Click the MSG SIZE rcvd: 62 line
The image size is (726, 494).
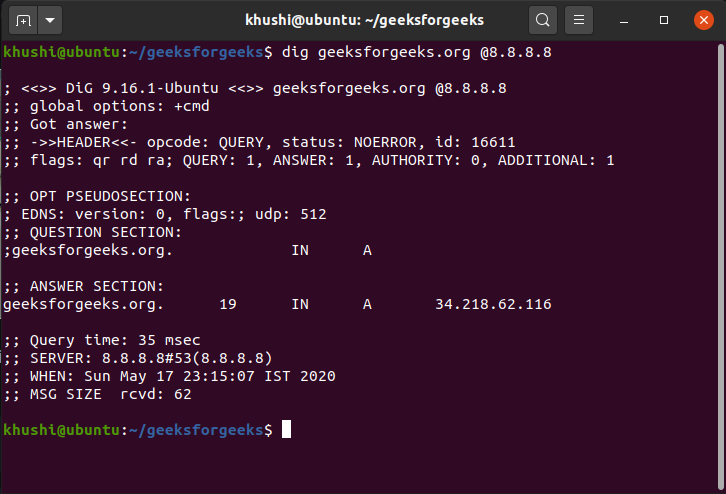click(x=97, y=394)
